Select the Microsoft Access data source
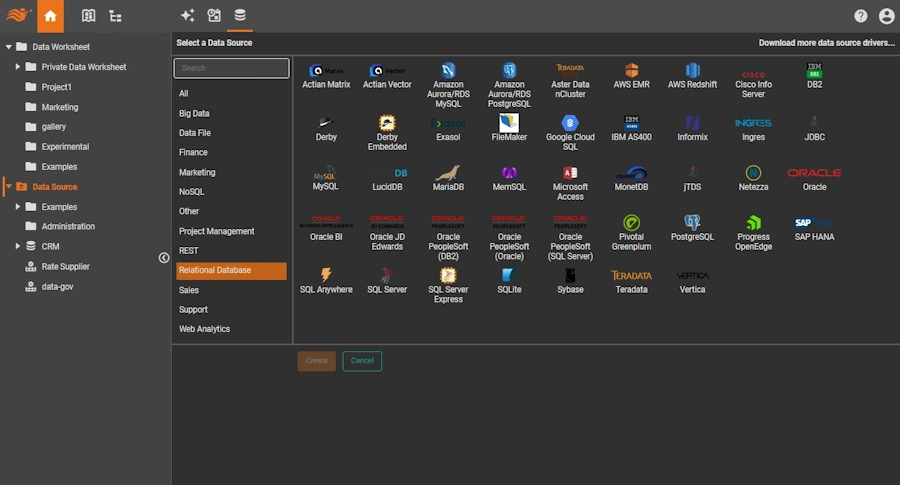Image resolution: width=900 pixels, height=485 pixels. click(x=570, y=181)
